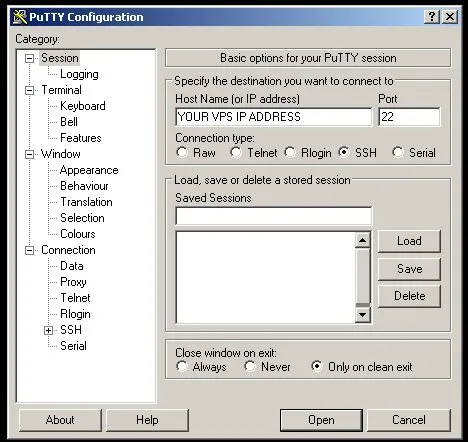The width and height of the screenshot is (468, 442).
Task: Open the Telnet category in the tree
Action: [75, 298]
